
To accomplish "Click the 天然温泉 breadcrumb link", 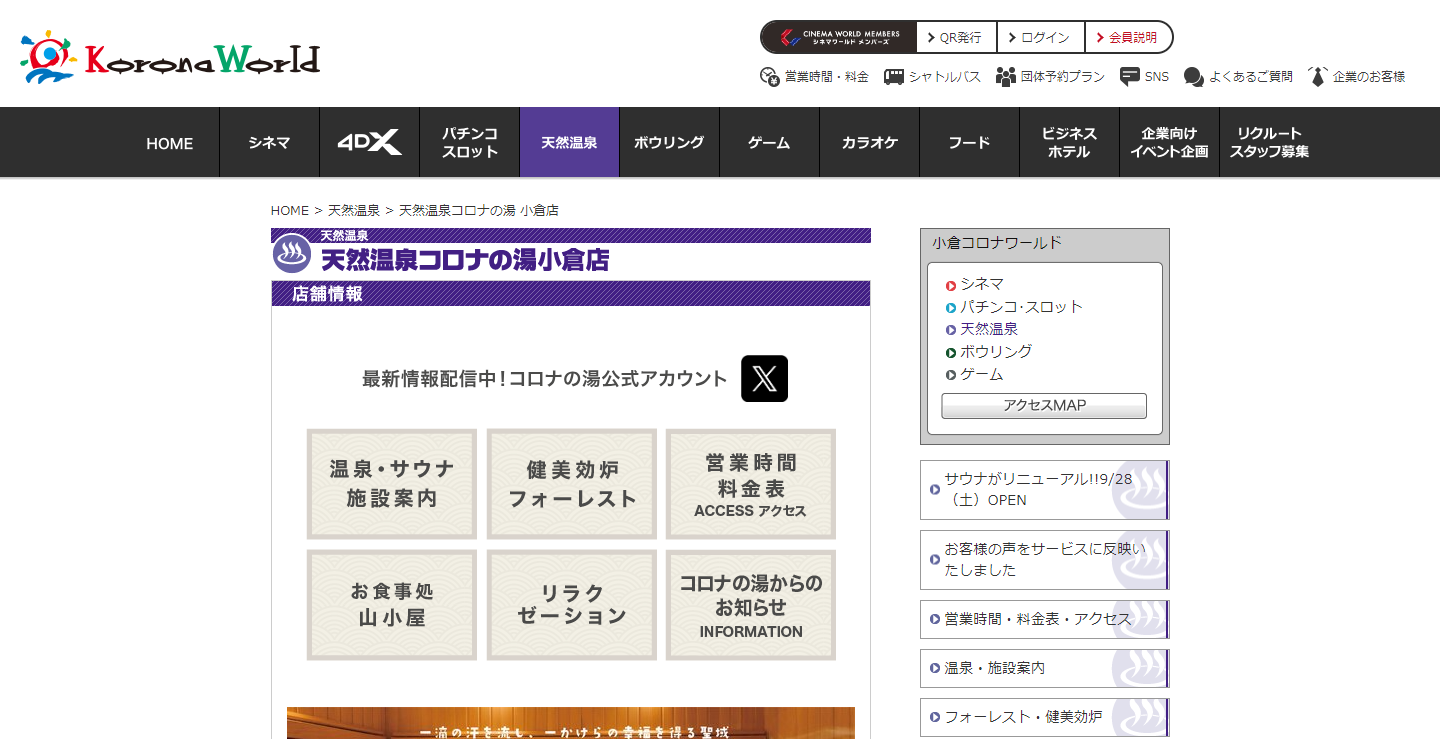I will (354, 210).
